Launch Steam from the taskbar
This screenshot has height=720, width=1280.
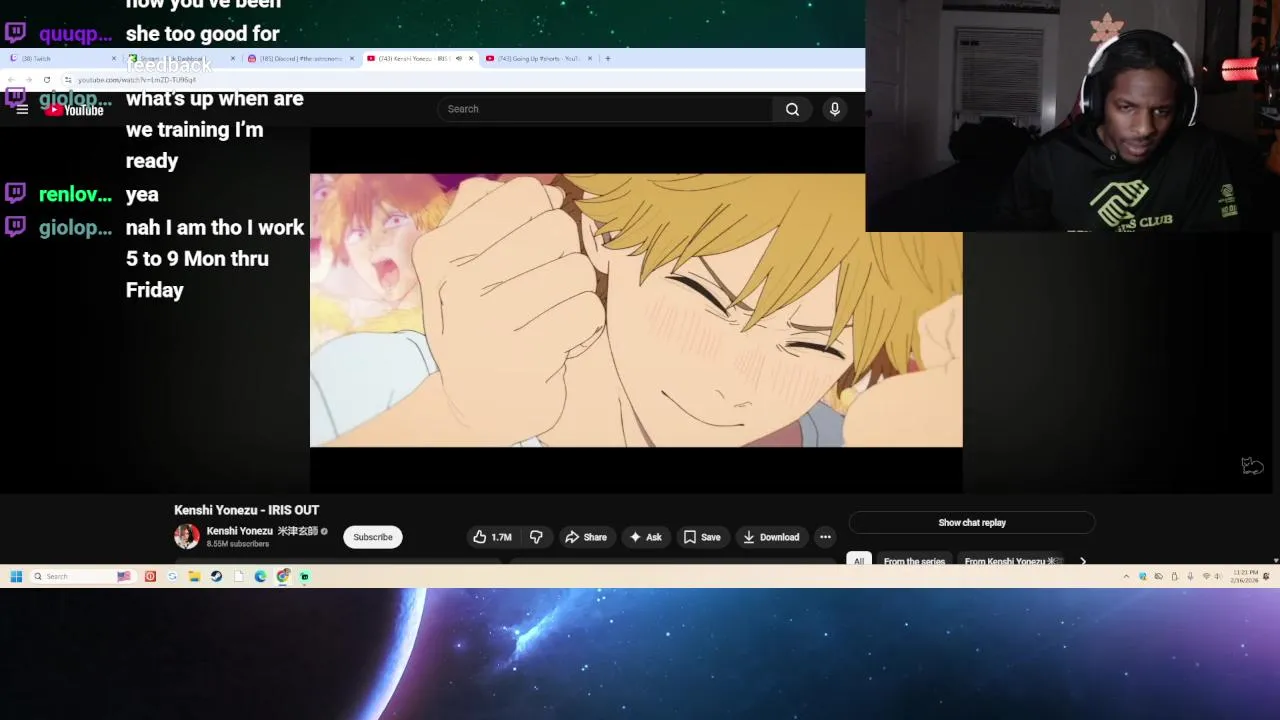point(216,576)
